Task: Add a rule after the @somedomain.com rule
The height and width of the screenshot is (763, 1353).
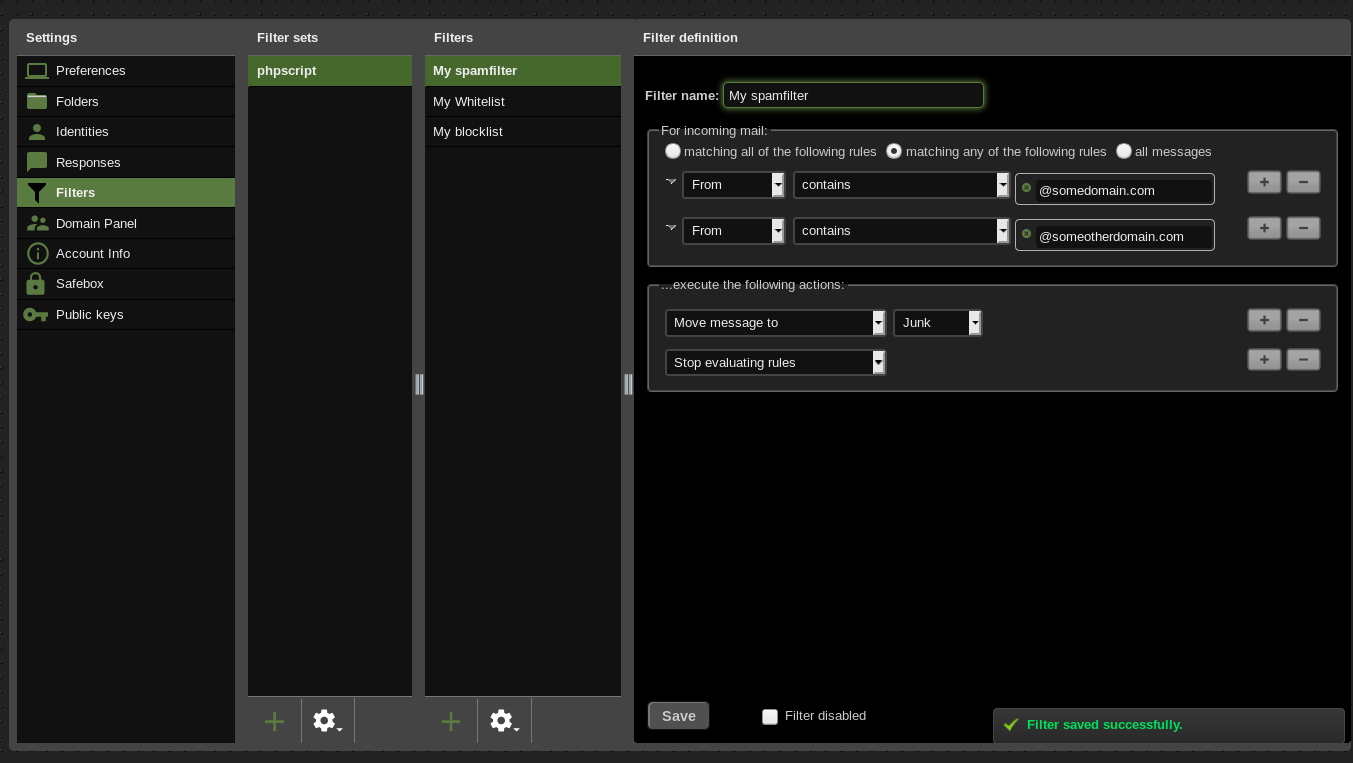Action: 1264,182
